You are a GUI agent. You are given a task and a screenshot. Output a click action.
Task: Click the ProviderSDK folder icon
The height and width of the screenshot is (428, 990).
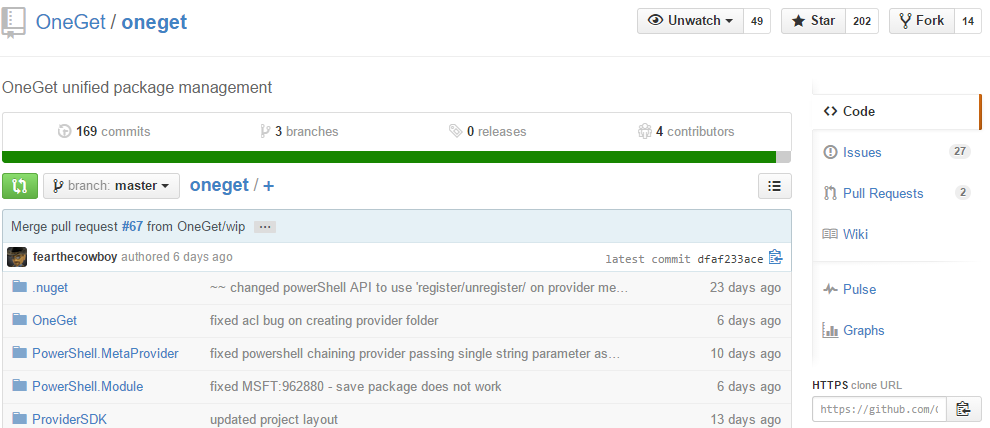(20, 419)
